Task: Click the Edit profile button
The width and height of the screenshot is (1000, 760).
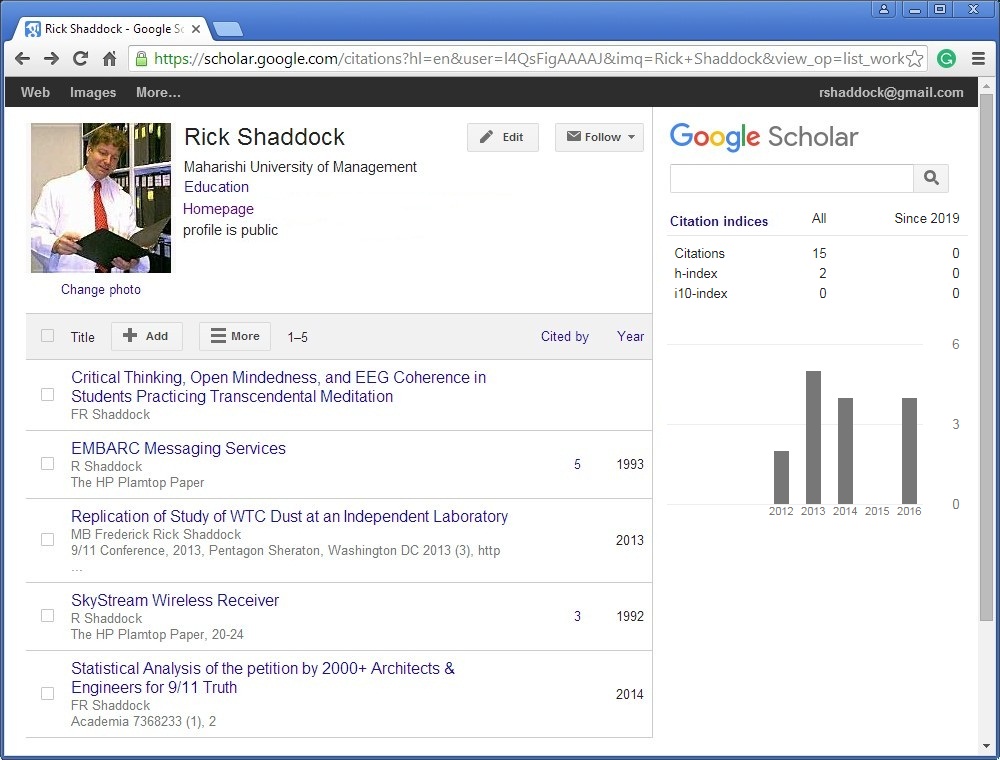Action: [x=502, y=137]
